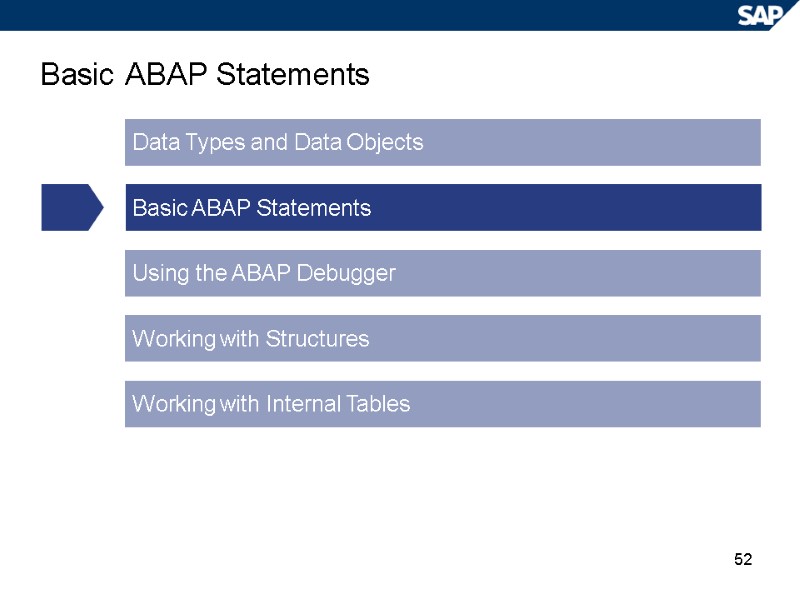Click the SAP logo
The height and width of the screenshot is (600, 800).
[766, 15]
